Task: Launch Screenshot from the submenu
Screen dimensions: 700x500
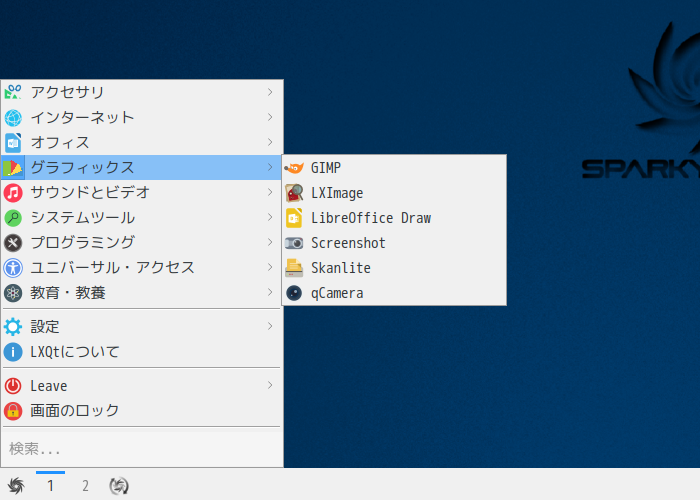Action: tap(394, 243)
